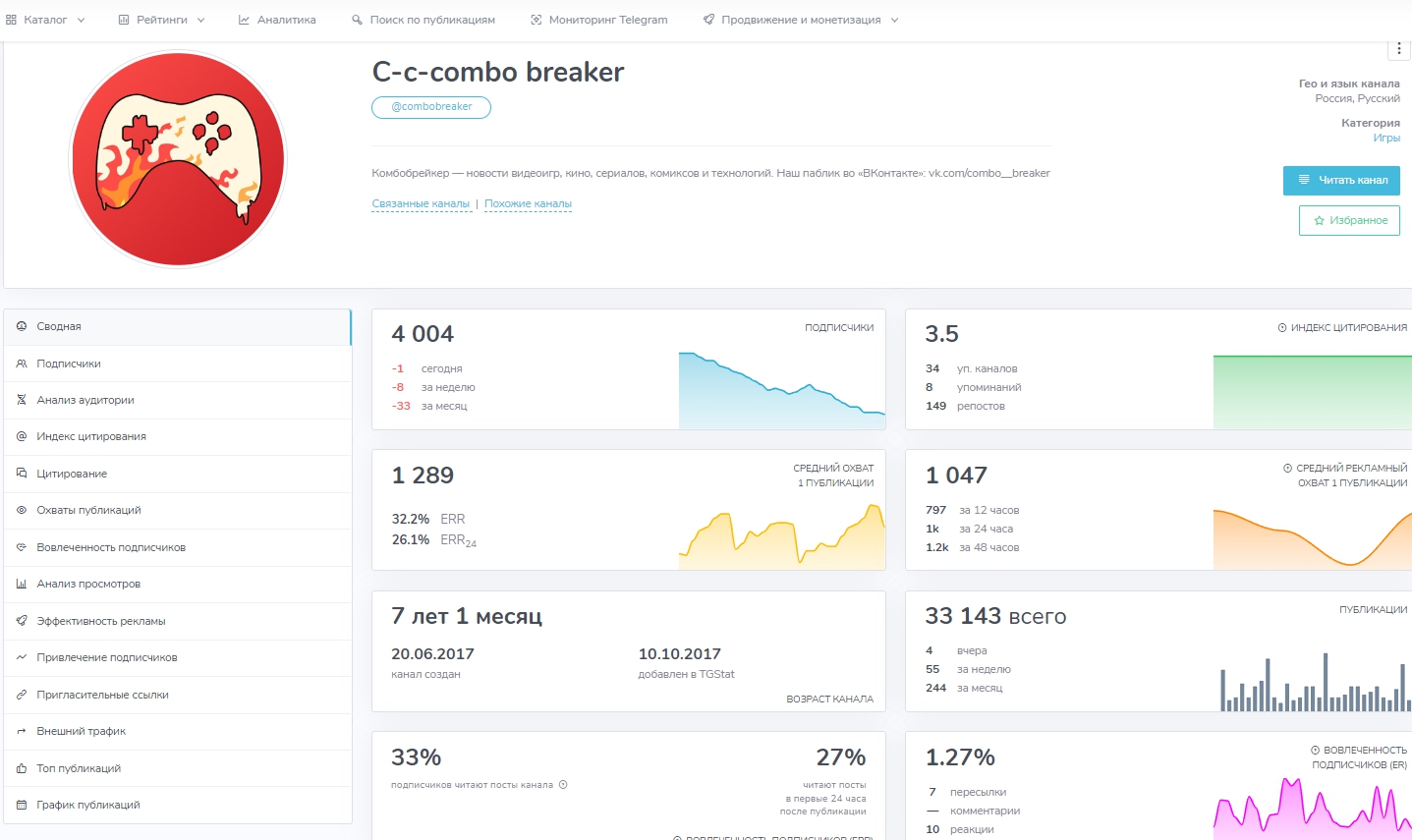Expand the Каталог dropdown arrow
The height and width of the screenshot is (840, 1412).
tap(81, 20)
